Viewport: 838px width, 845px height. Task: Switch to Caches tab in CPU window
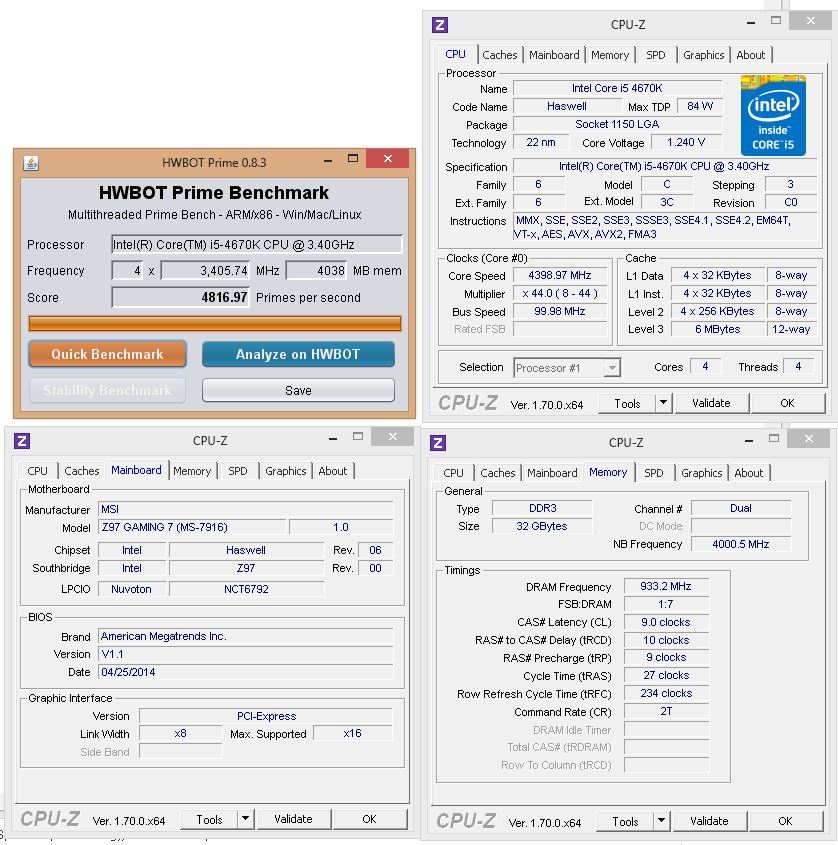[499, 55]
